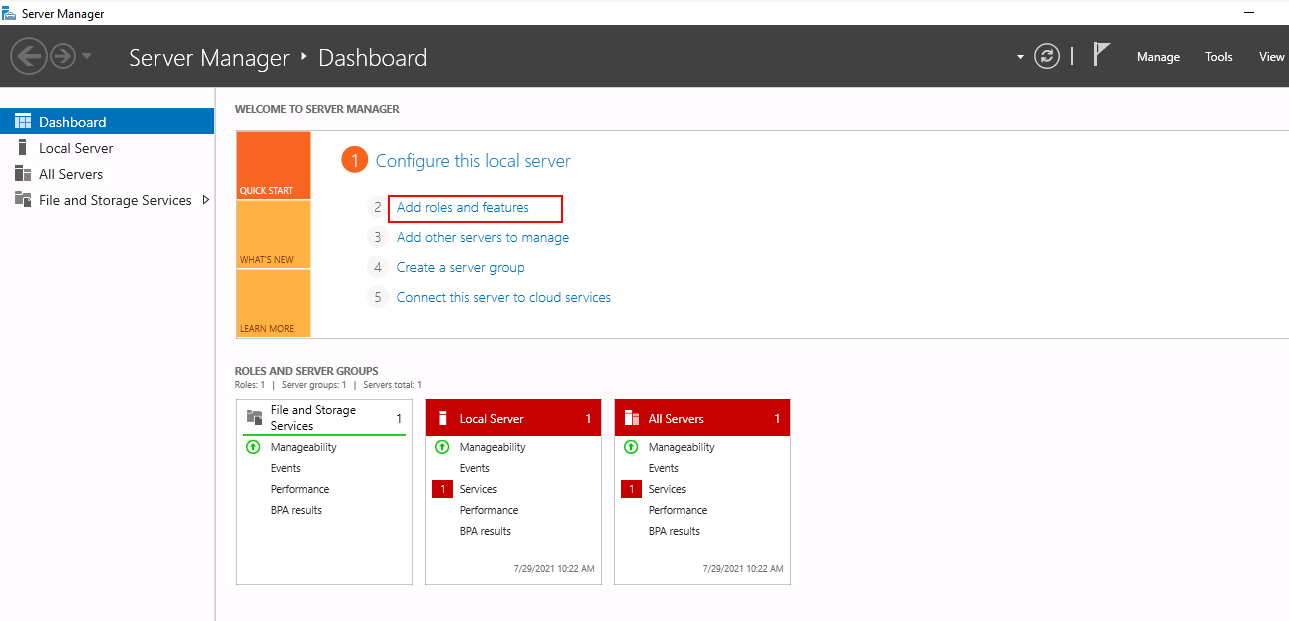Click Configure this local server link
The height and width of the screenshot is (621, 1289).
pyautogui.click(x=473, y=160)
